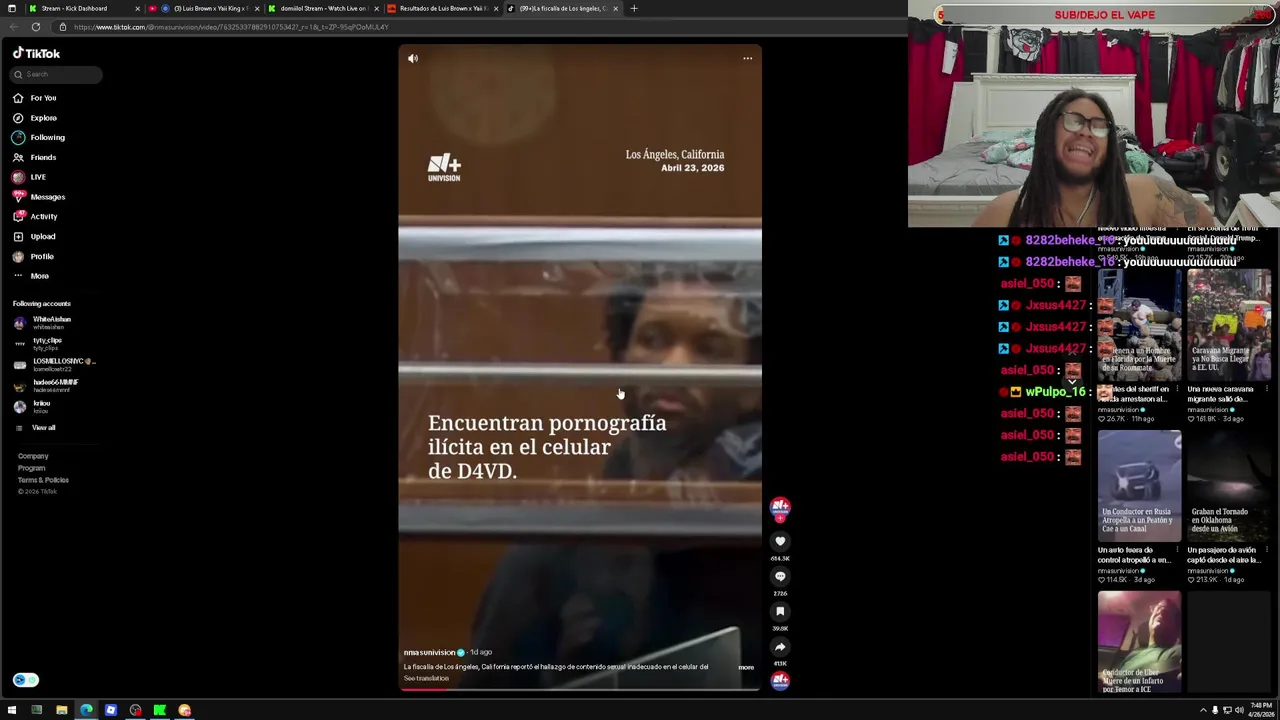Expand caption with 'more'
1280x720 pixels.
coord(746,667)
